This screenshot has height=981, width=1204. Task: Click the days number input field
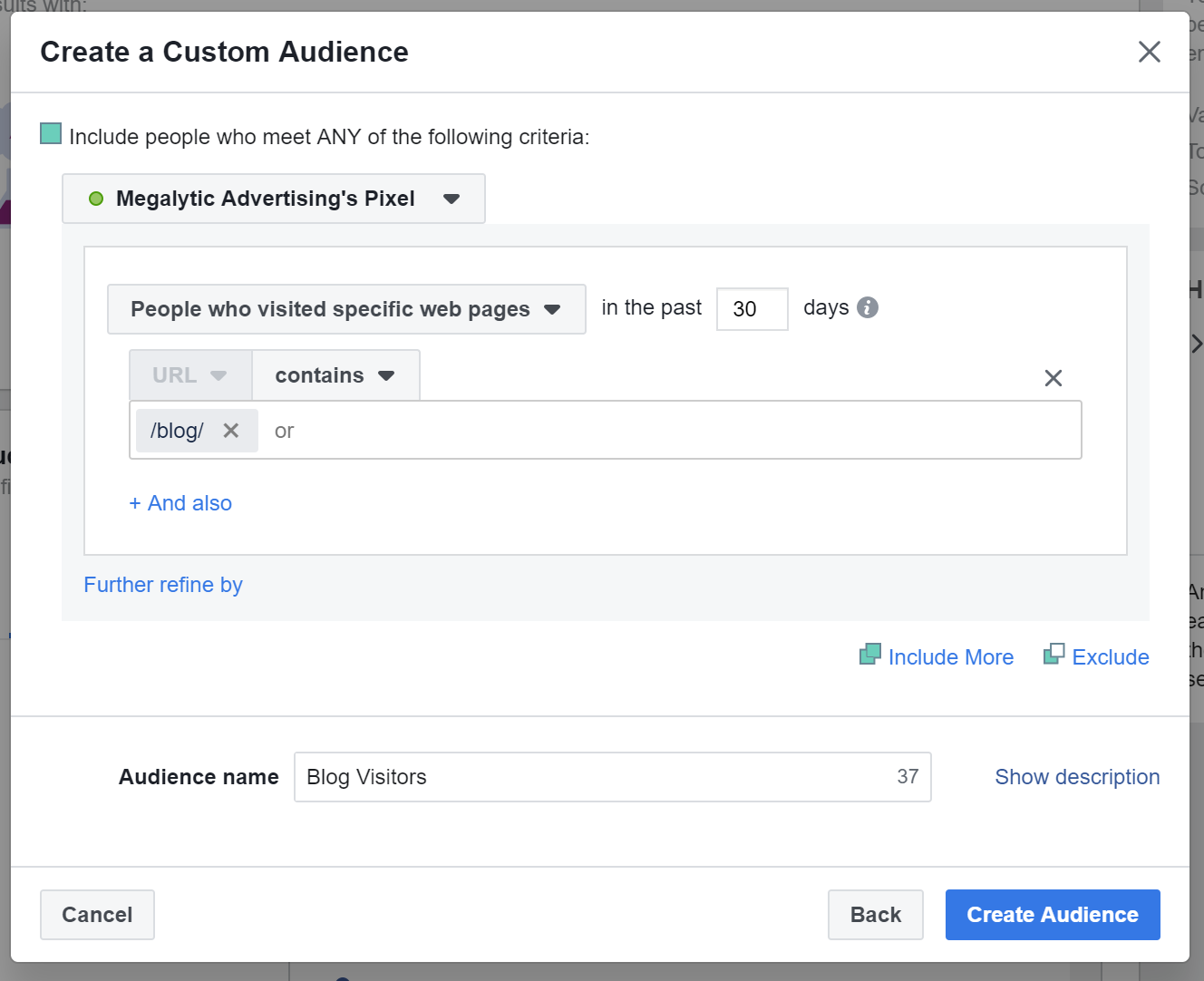(752, 309)
